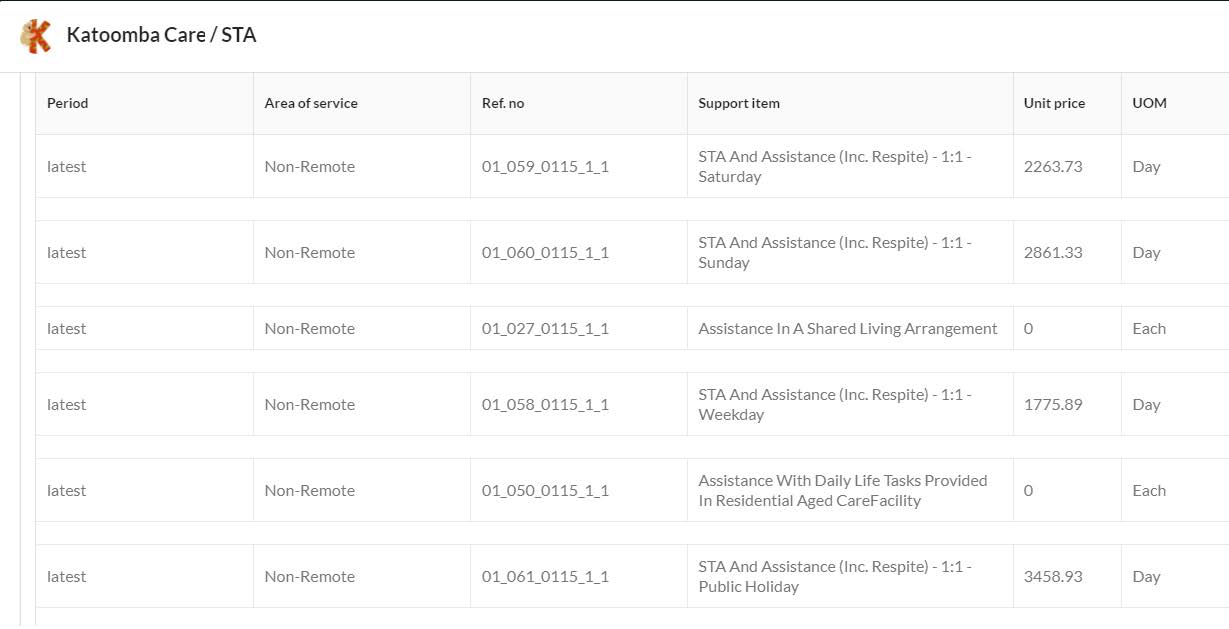
Task: Click "latest" period in the 01_061_0115_1_1 row
Action: (67, 577)
